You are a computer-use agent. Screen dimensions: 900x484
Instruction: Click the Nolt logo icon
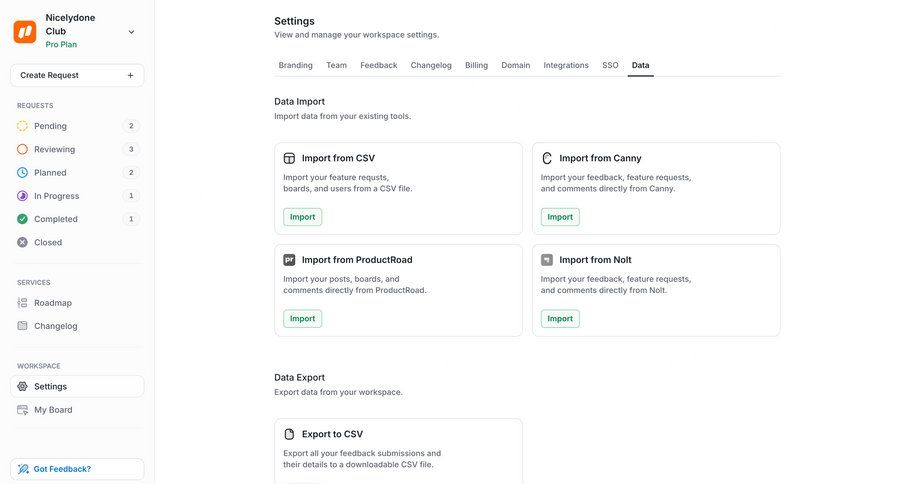547,260
